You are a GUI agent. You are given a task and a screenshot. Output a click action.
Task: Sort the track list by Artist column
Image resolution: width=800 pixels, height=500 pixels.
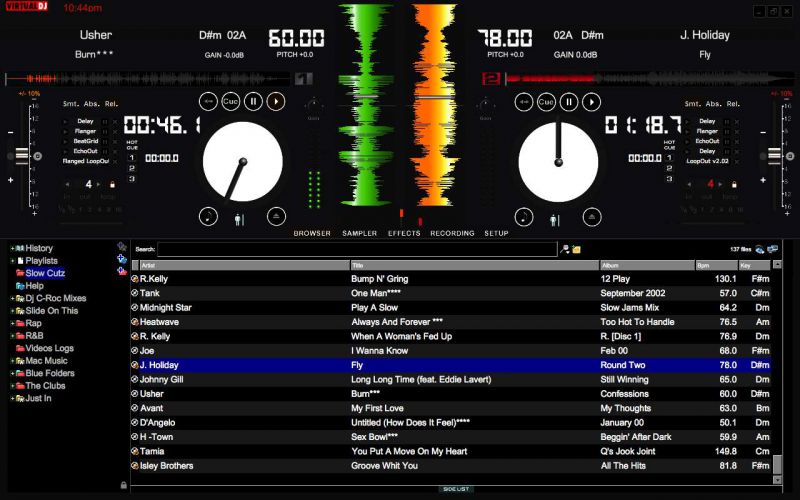pyautogui.click(x=244, y=265)
